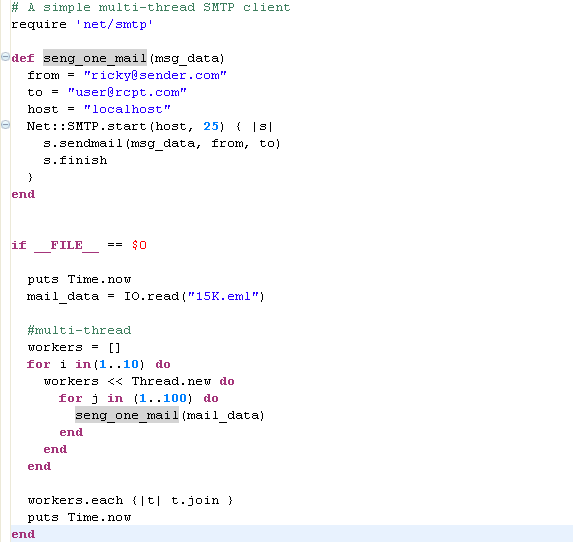
Task: Click the final highlighted end line
Action: click(x=23, y=534)
